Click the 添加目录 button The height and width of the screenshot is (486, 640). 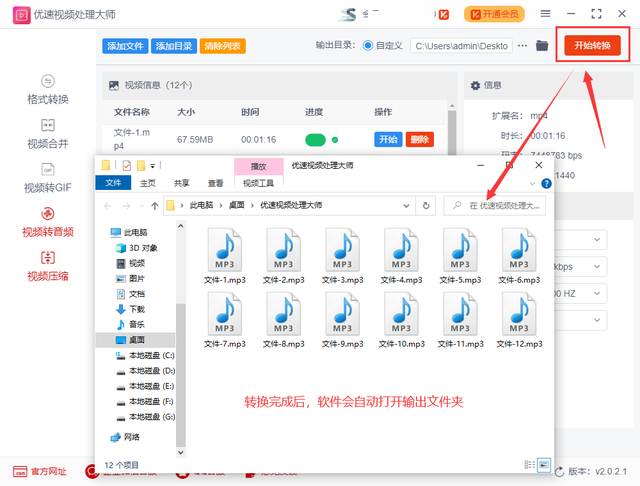[x=174, y=46]
